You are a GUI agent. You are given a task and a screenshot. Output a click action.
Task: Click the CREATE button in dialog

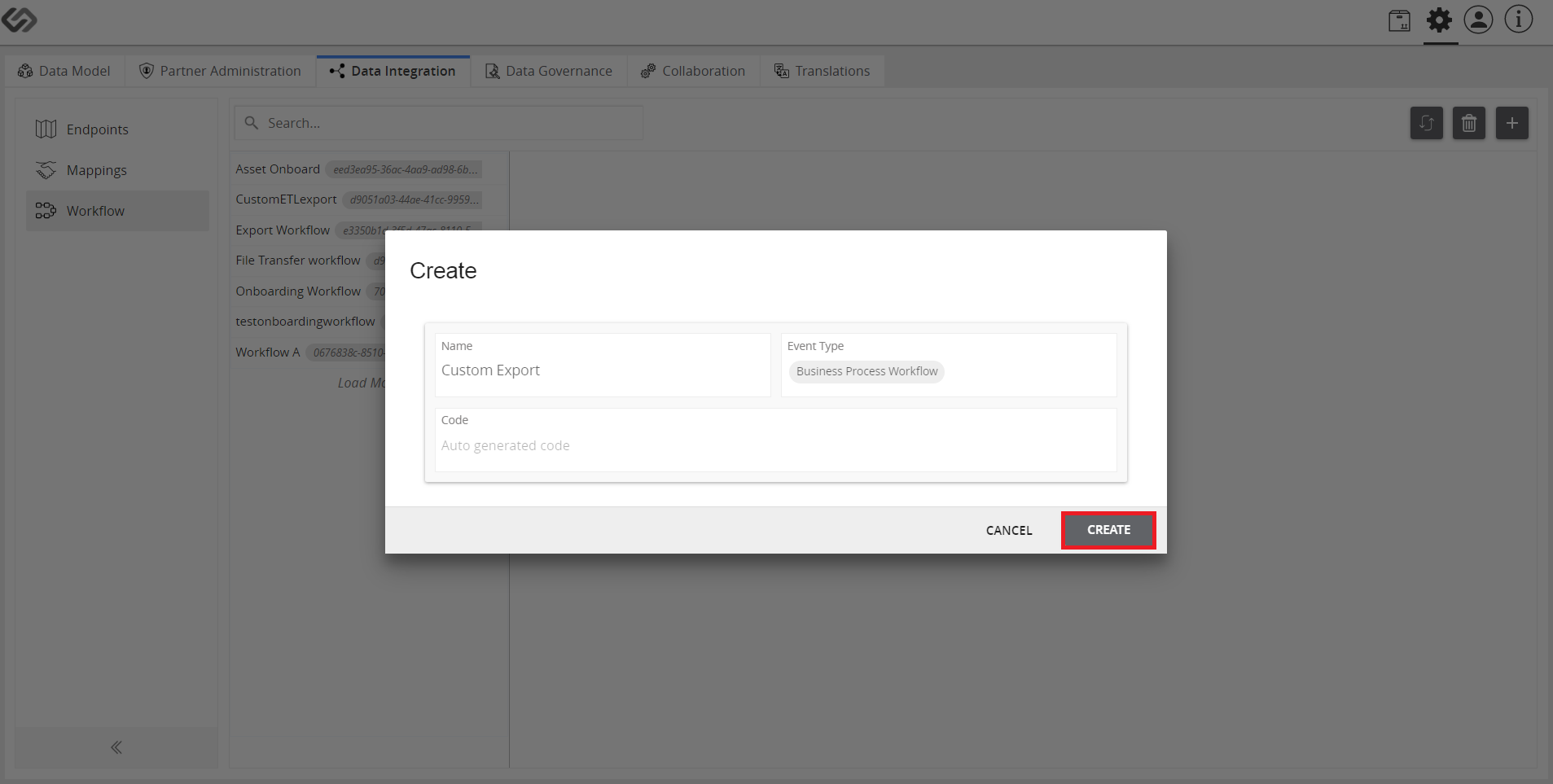1108,530
